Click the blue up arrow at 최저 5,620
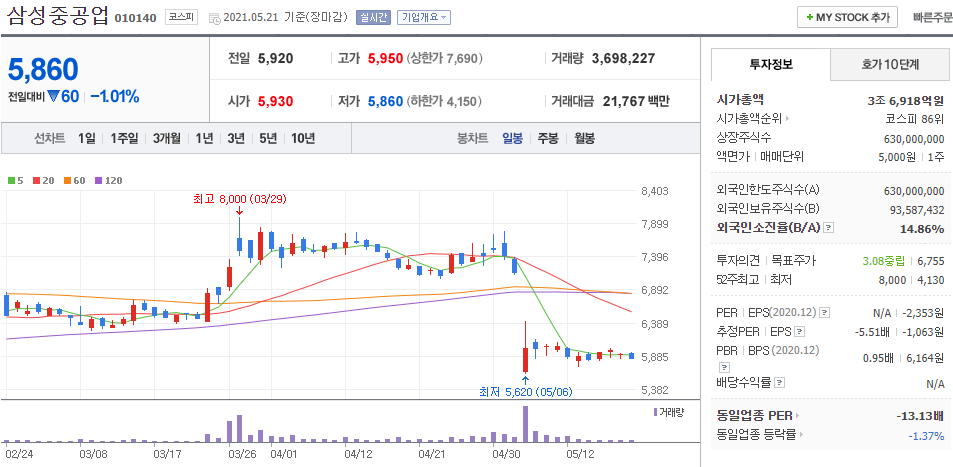The image size is (953, 467). [x=525, y=381]
